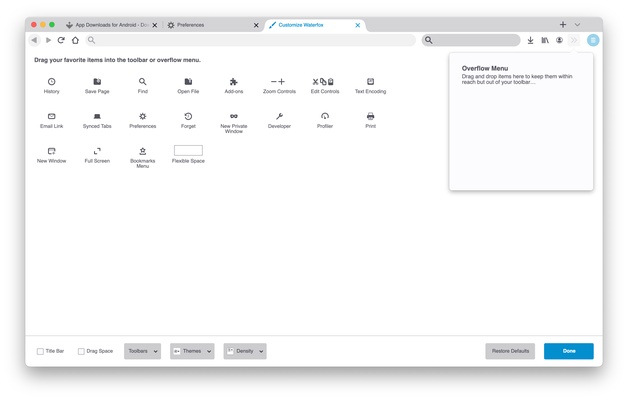Open a new tab with plus button

[x=563, y=25]
